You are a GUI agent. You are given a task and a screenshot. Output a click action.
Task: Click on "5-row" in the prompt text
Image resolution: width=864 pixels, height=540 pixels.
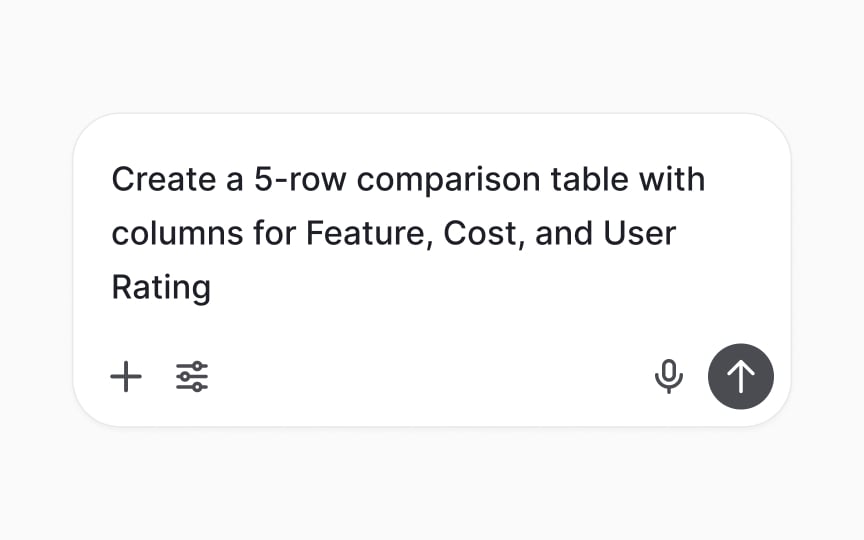pos(300,180)
